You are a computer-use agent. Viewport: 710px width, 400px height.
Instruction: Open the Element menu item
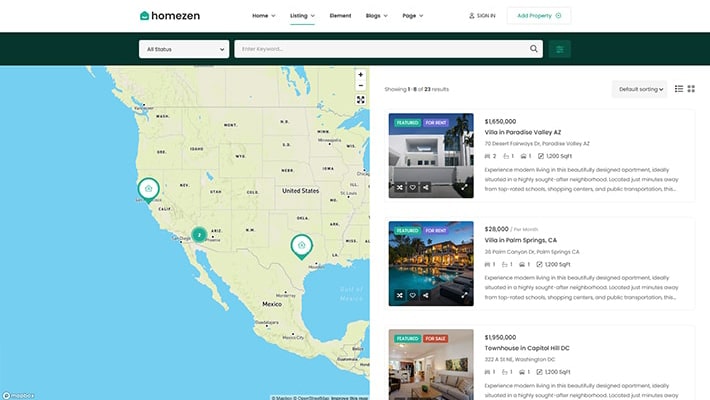(x=340, y=16)
